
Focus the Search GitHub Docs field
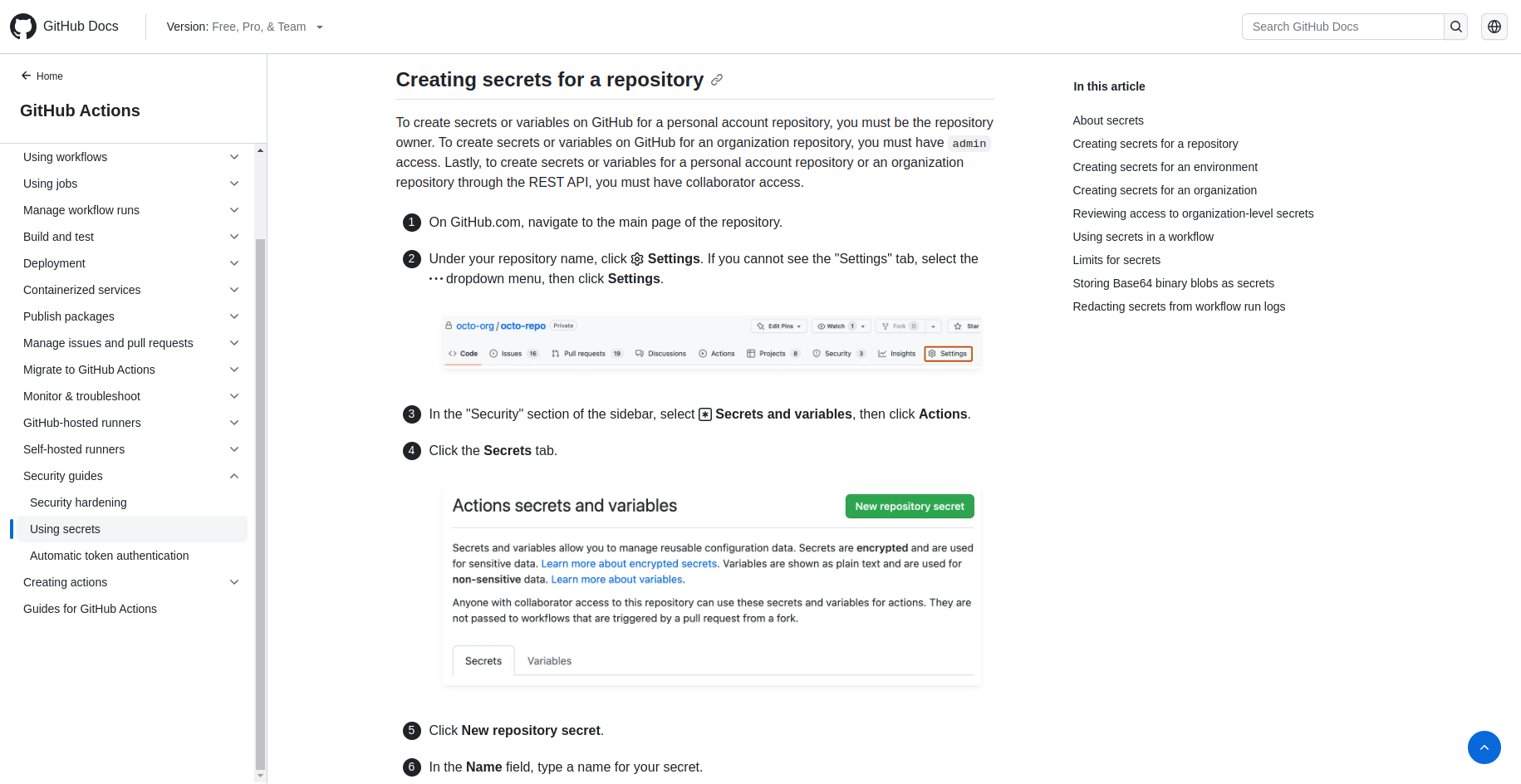pyautogui.click(x=1342, y=27)
